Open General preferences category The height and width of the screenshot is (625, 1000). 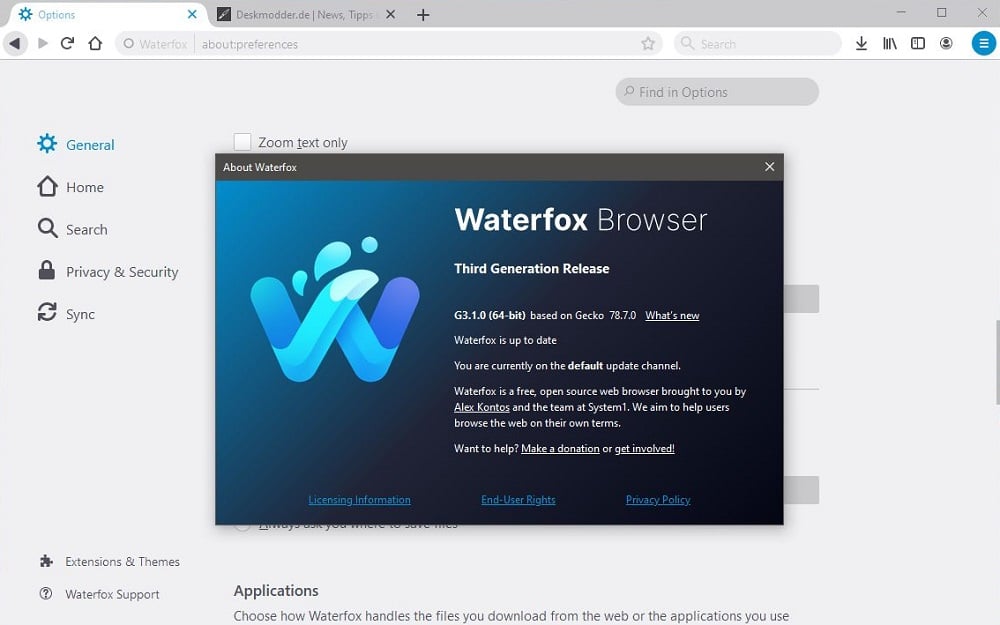[x=76, y=144]
